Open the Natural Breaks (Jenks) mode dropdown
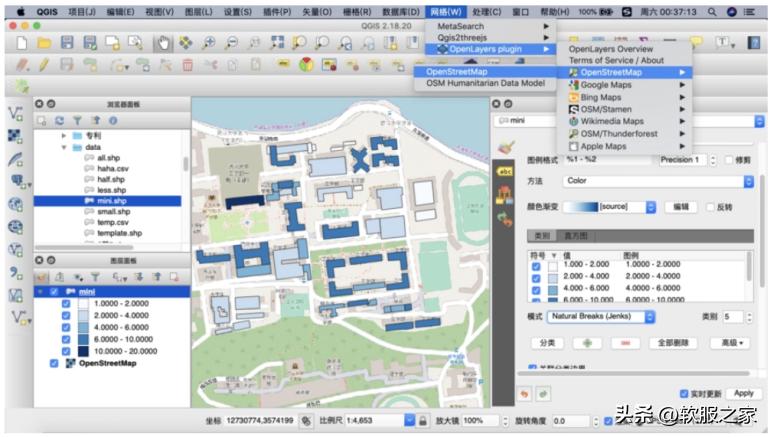Screen dimensions: 770x437 pos(601,316)
